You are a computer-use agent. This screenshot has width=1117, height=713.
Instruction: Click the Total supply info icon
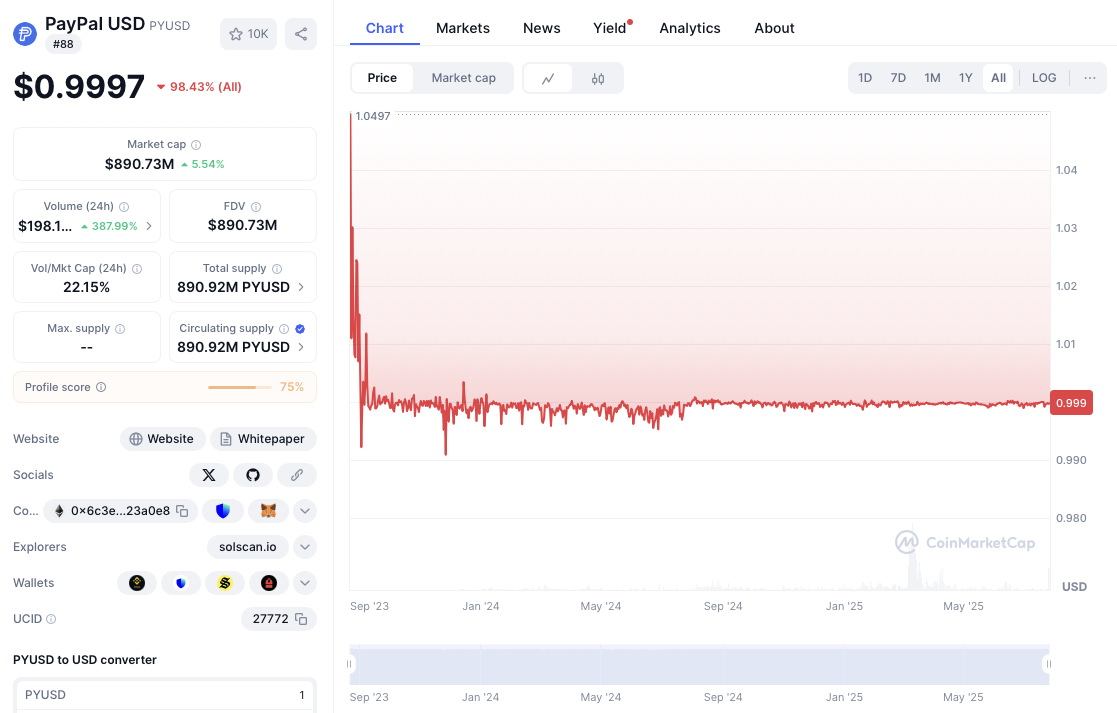pos(277,269)
